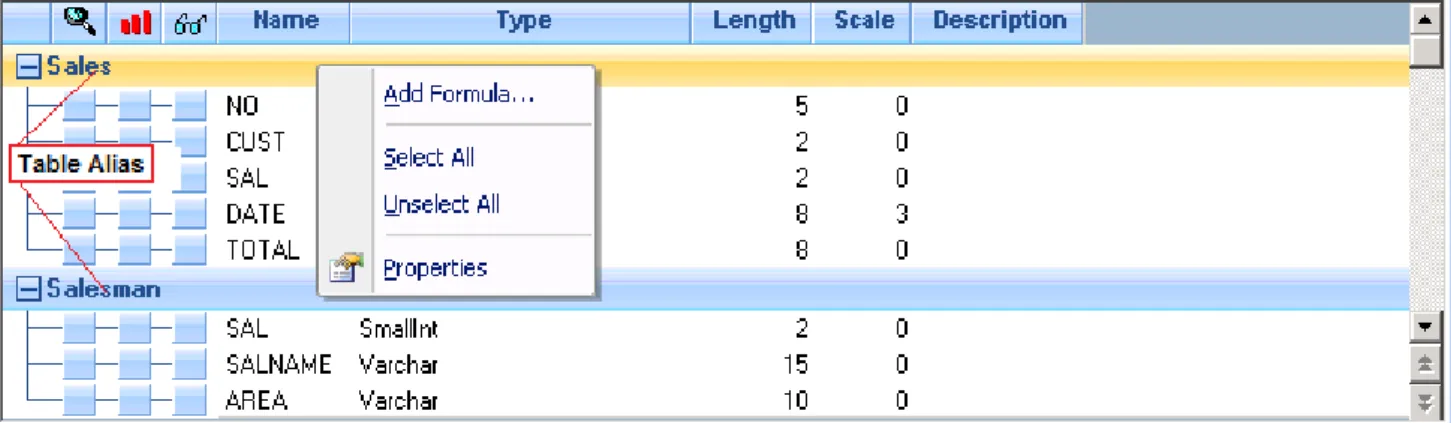
Task: Tick the glasses-column box for AREA
Action: [x=188, y=400]
